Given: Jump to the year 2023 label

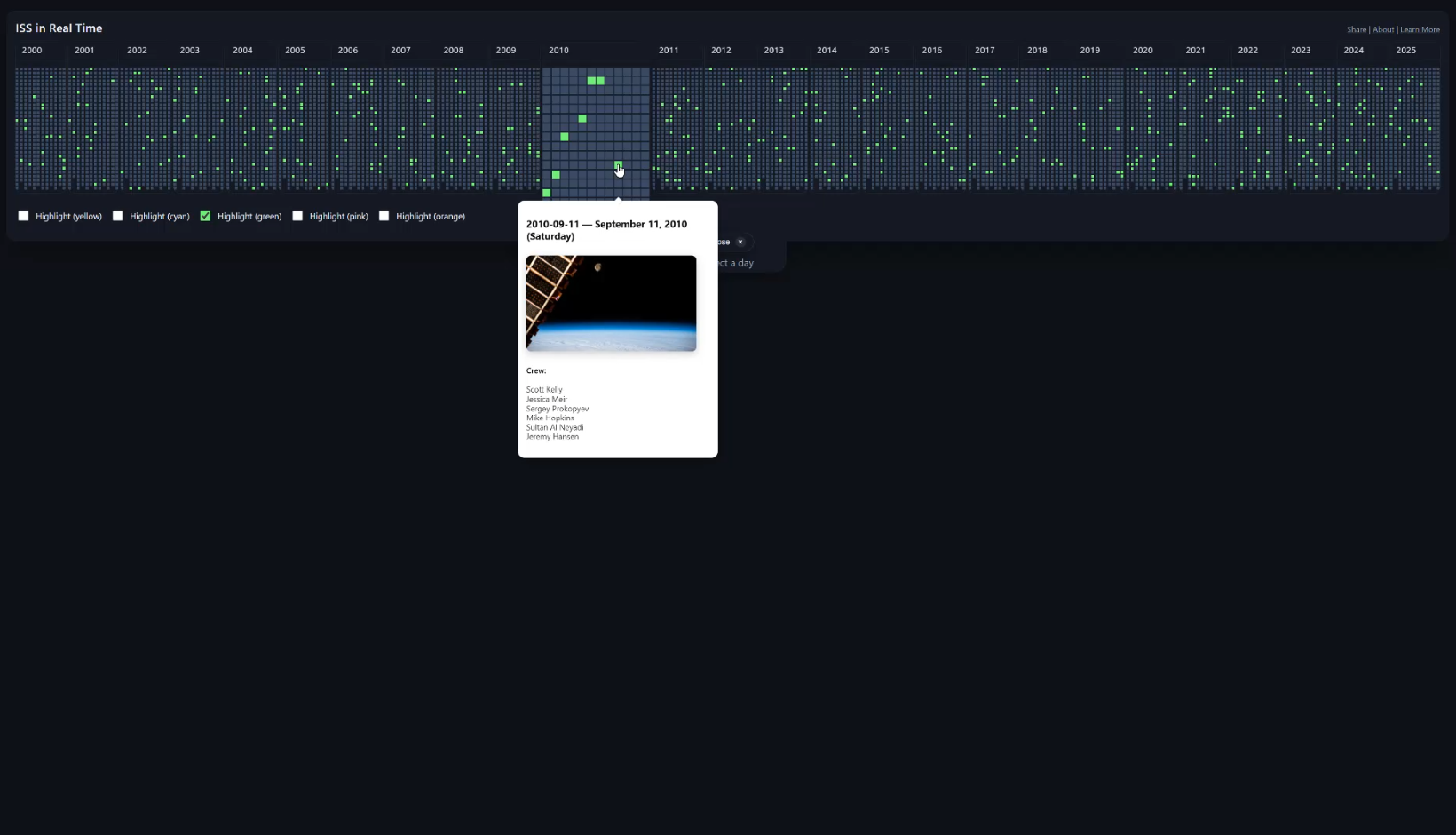Looking at the screenshot, I should pyautogui.click(x=1301, y=51).
